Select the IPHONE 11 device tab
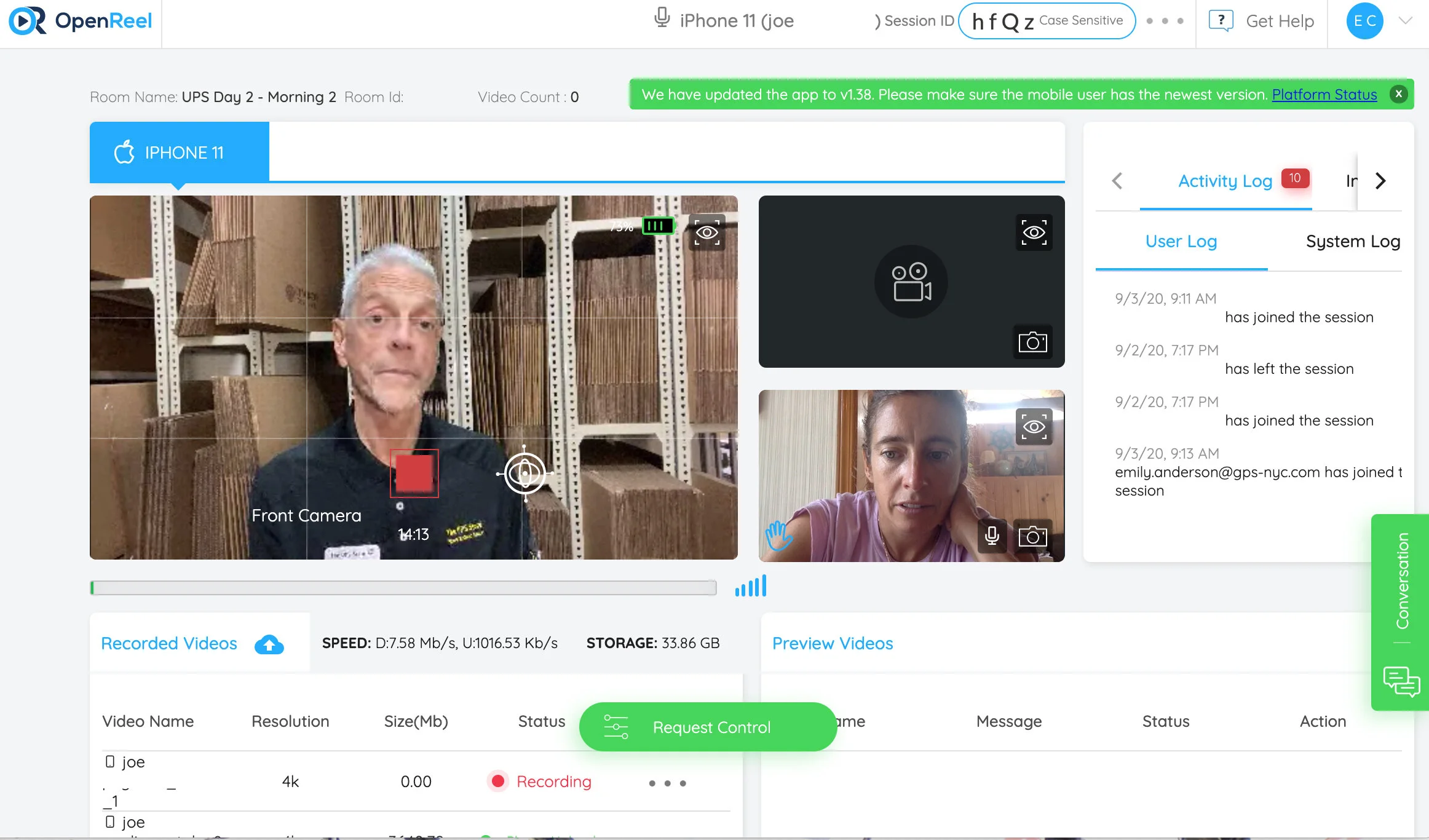 179,153
